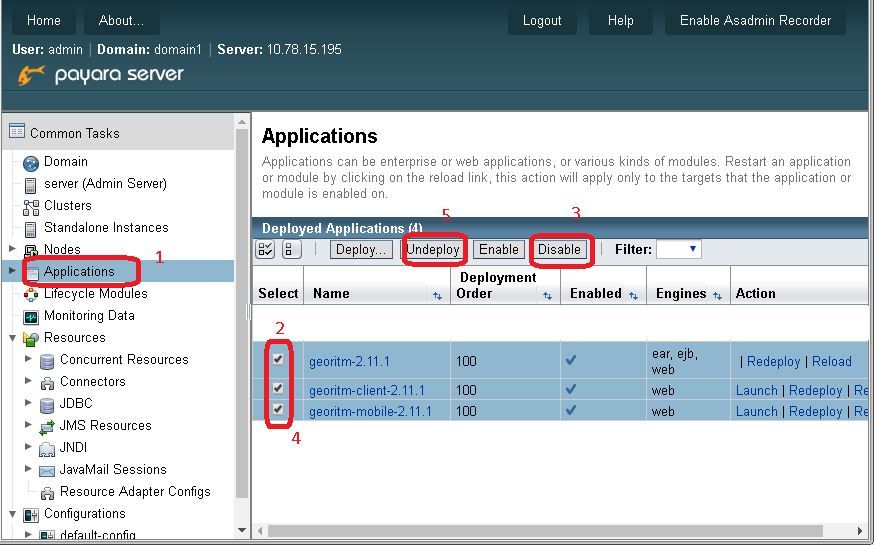Toggle checkbox for georitm-client-2.11.1
The height and width of the screenshot is (545, 874).
278,388
